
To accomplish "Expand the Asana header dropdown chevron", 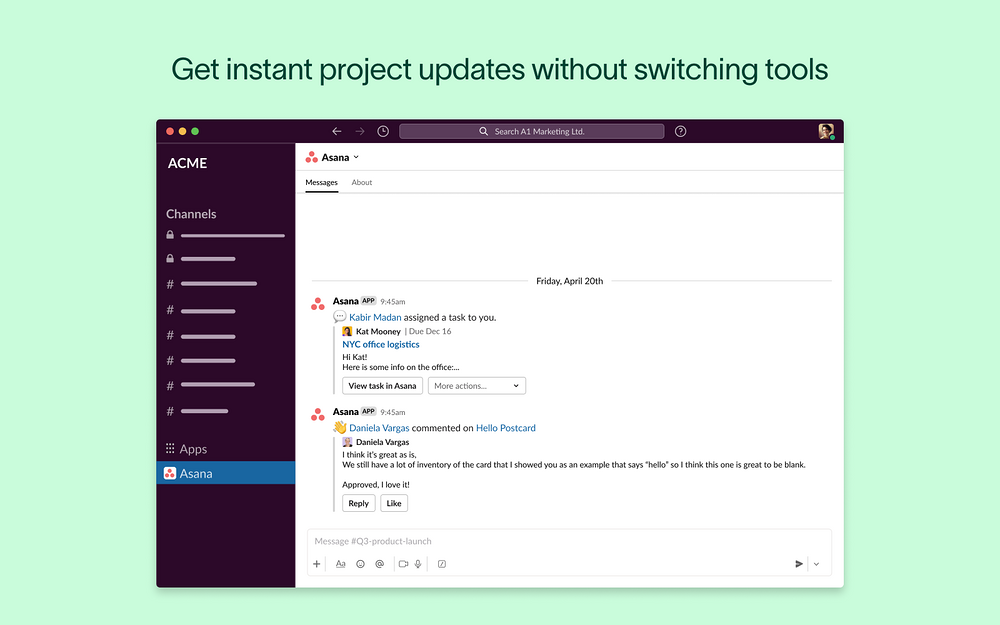I will point(356,158).
